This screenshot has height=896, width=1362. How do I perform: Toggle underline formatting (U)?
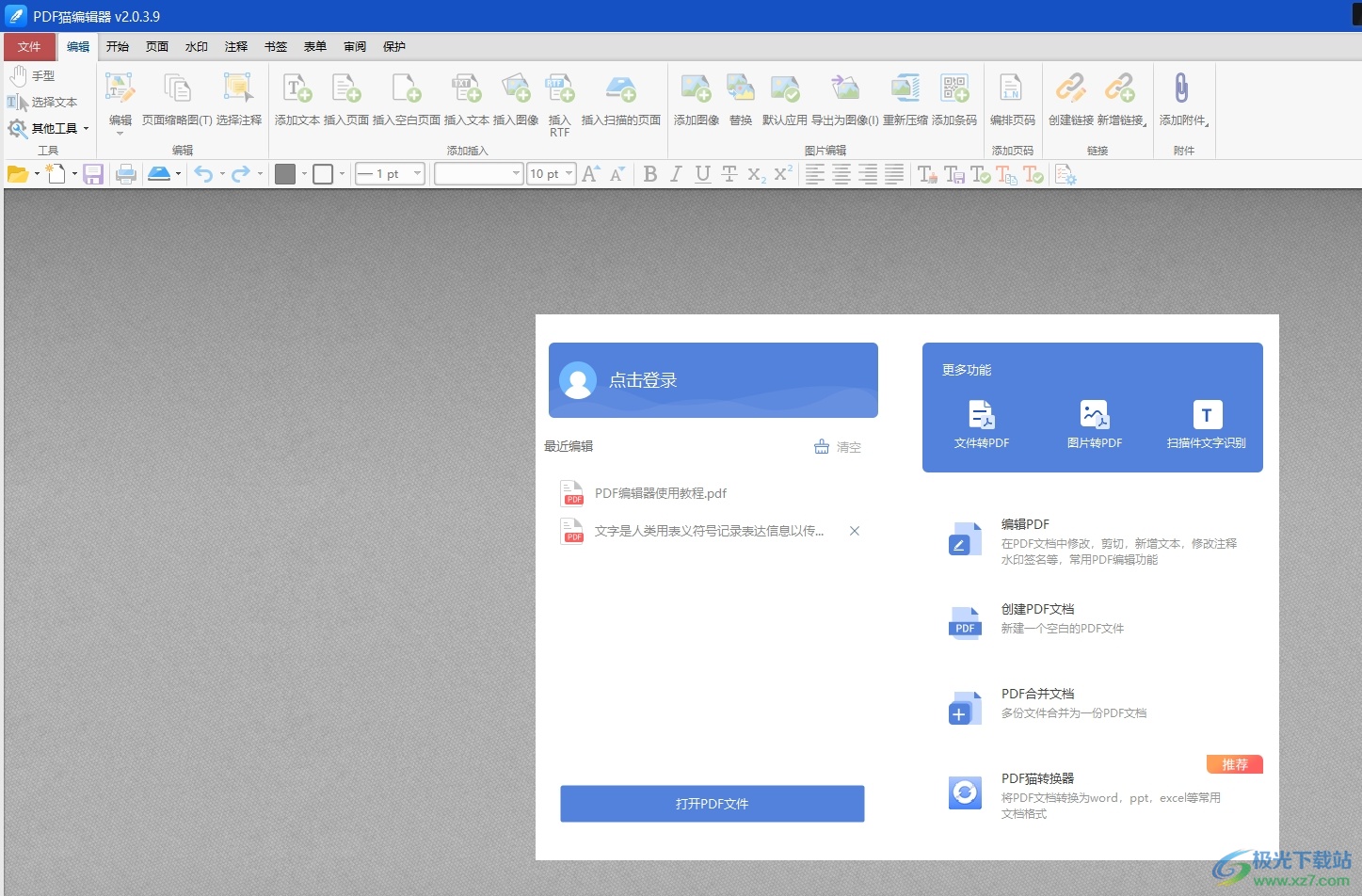click(x=702, y=174)
